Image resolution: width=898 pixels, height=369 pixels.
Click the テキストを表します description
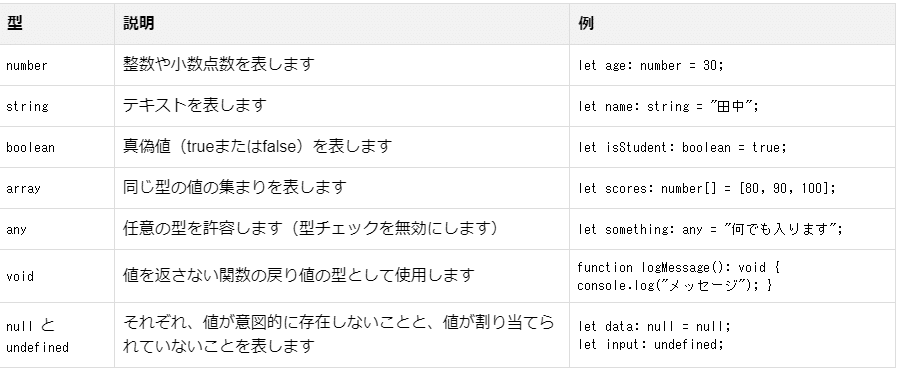click(x=195, y=105)
